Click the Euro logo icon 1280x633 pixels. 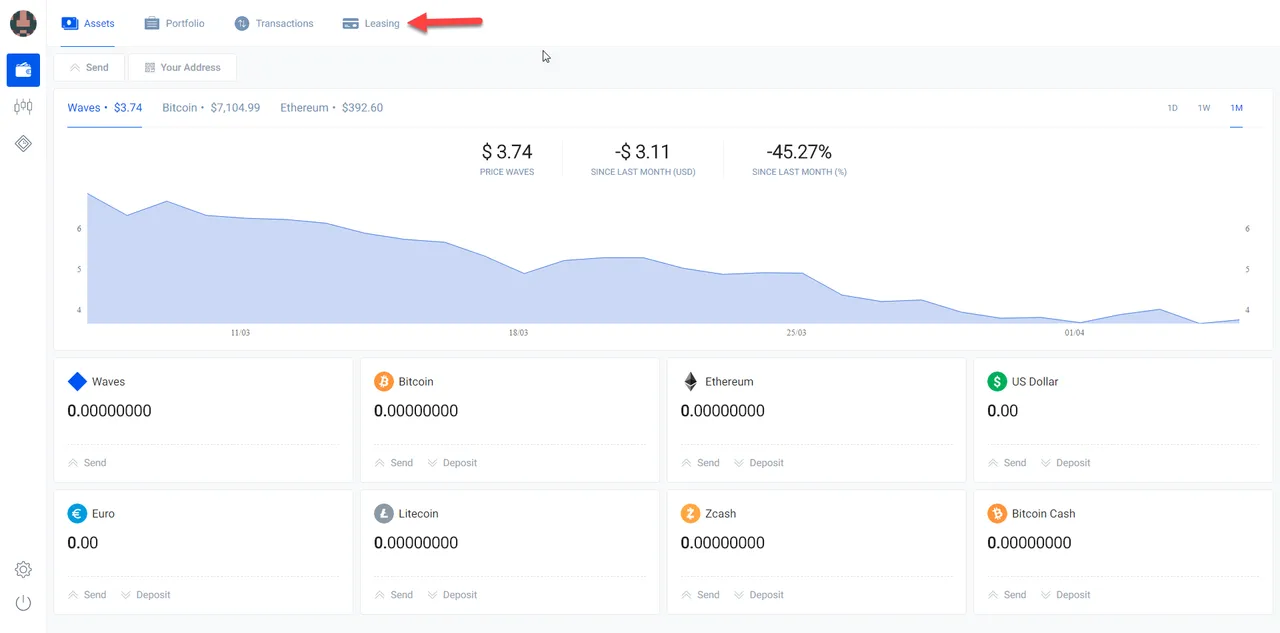point(77,513)
